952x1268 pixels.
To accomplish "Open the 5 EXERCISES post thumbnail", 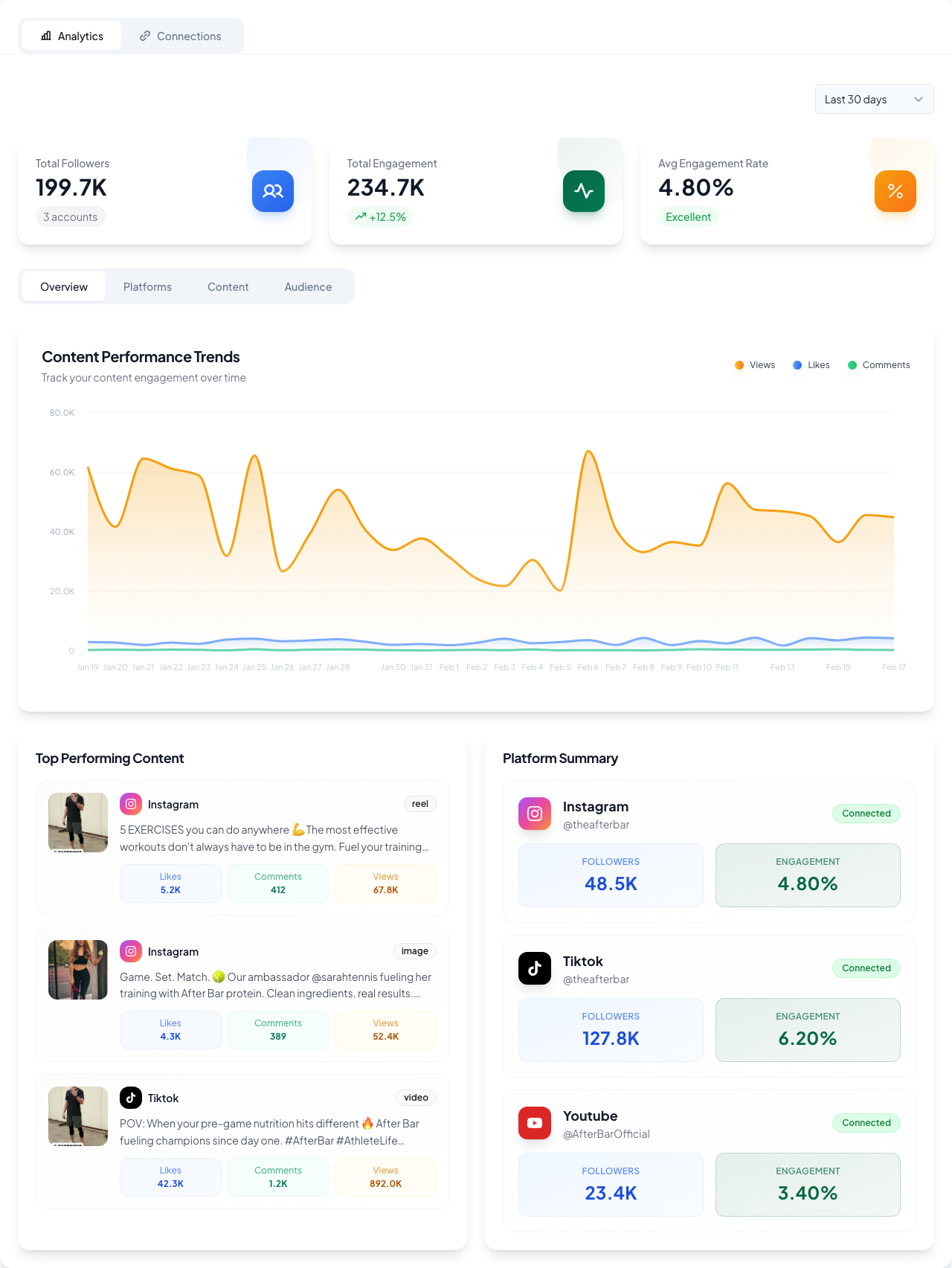I will coord(78,823).
